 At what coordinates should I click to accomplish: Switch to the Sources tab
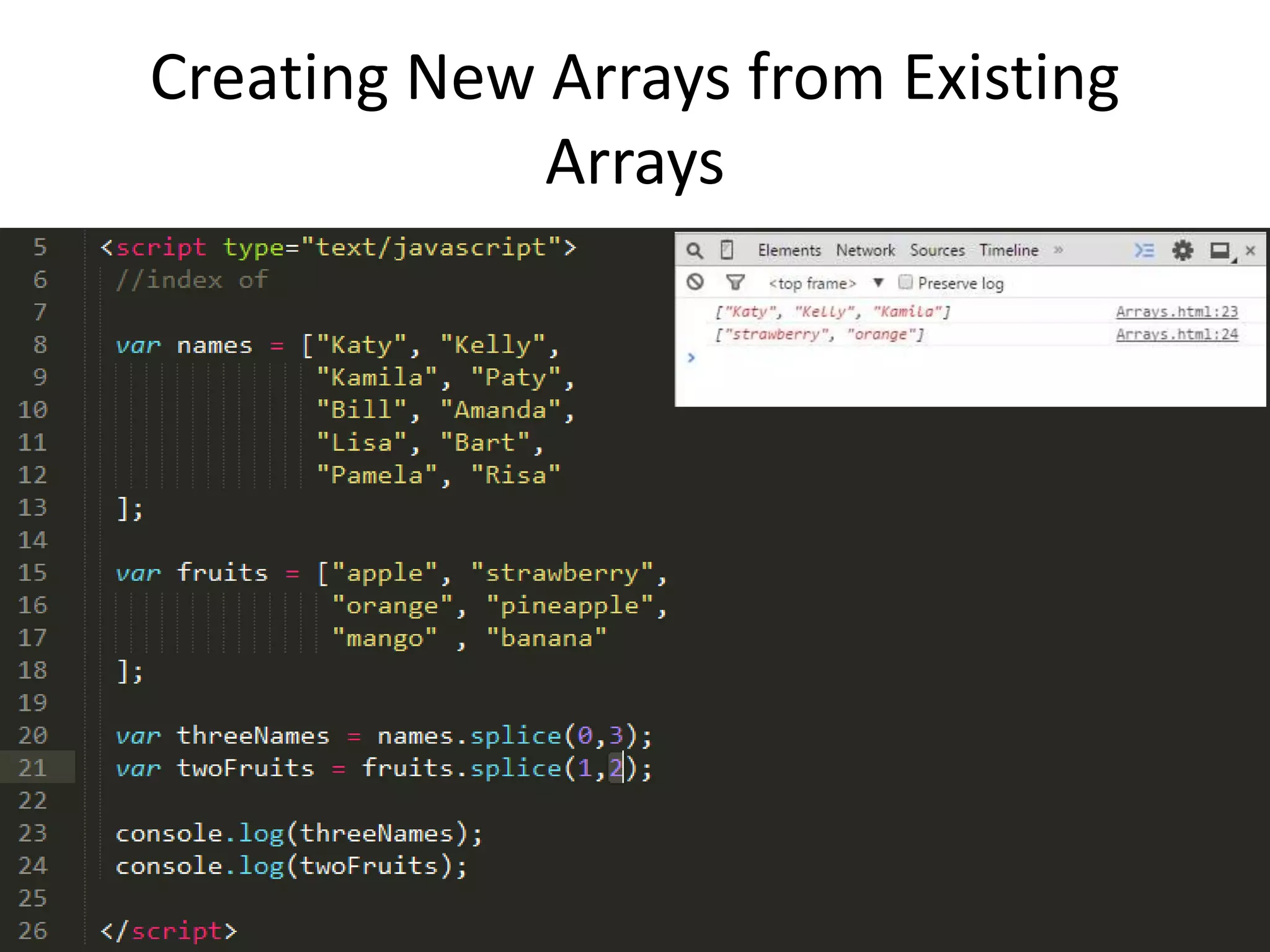click(x=937, y=250)
